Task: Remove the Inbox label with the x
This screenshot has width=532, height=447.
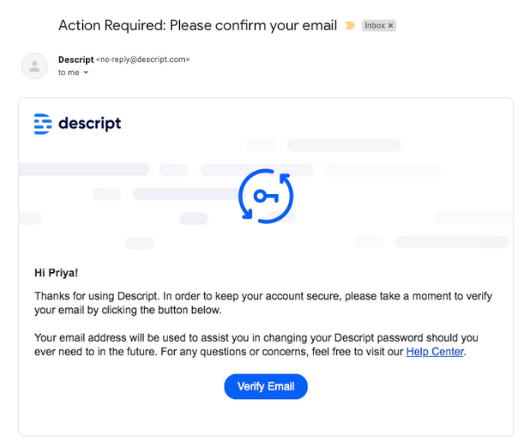Action: [391, 25]
